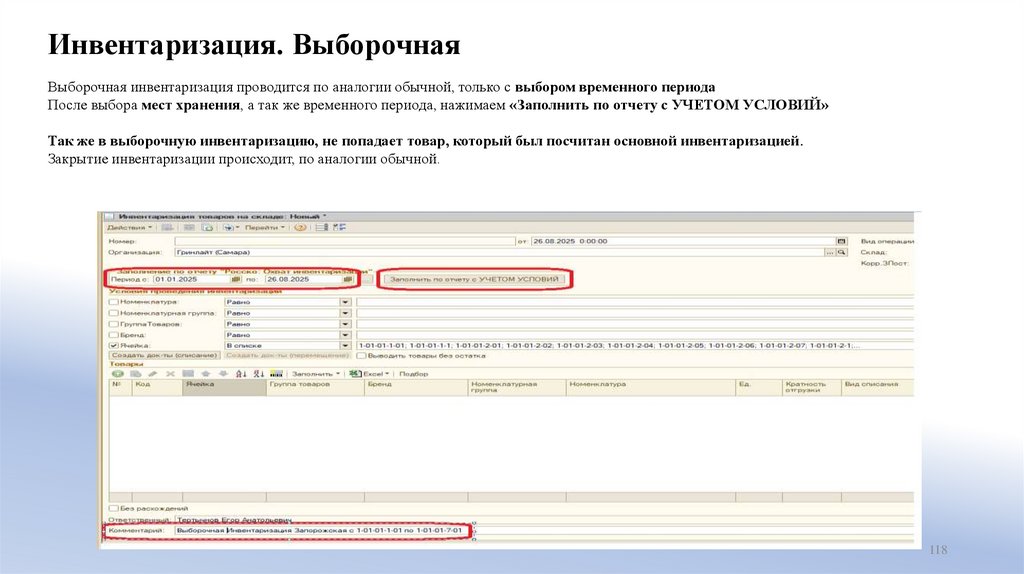Screen dimensions: 1024x574
Task: Click the Excel icon in Товары toolbar
Action: [355, 374]
